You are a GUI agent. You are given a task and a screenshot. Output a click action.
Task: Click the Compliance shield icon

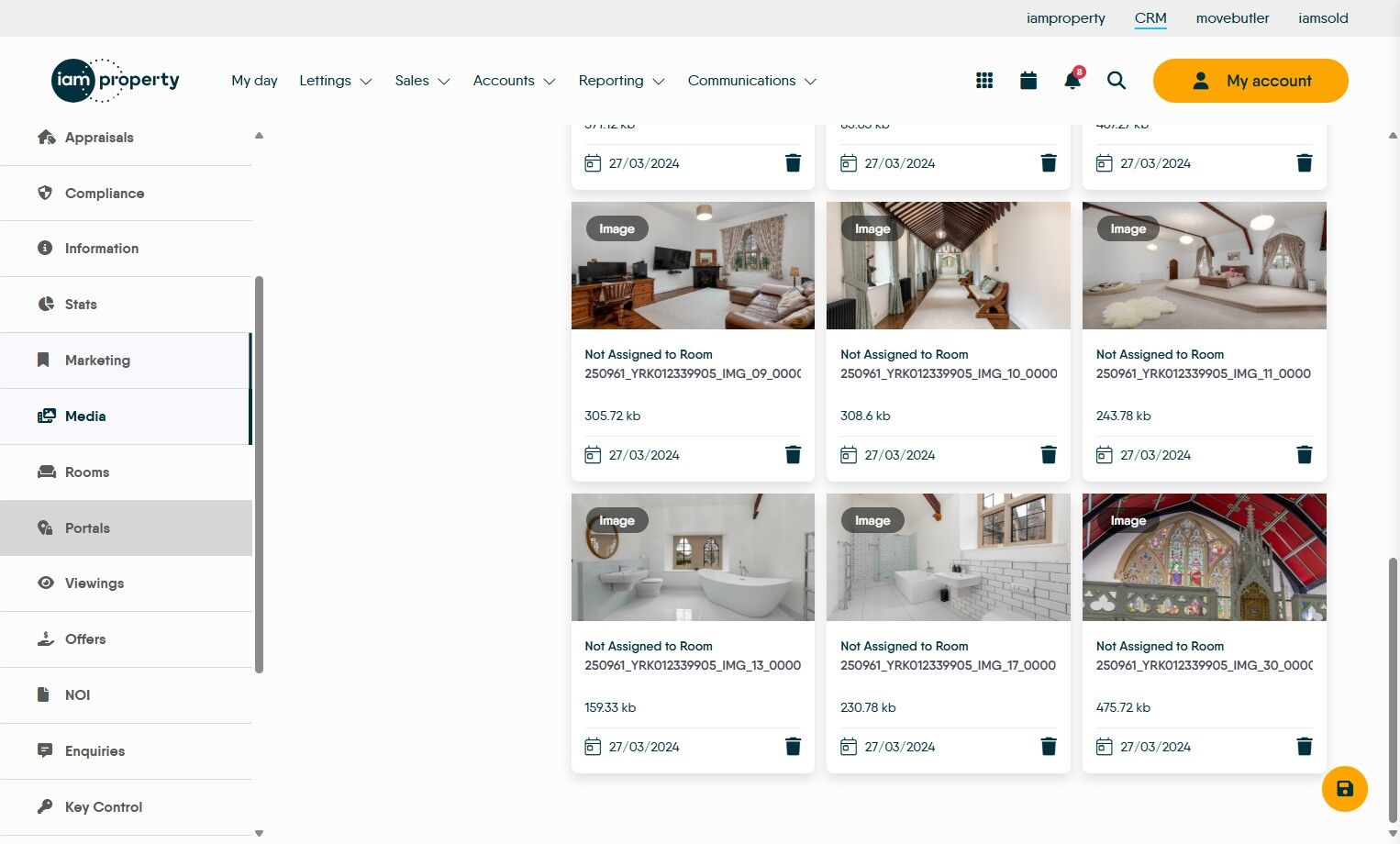[x=45, y=193]
